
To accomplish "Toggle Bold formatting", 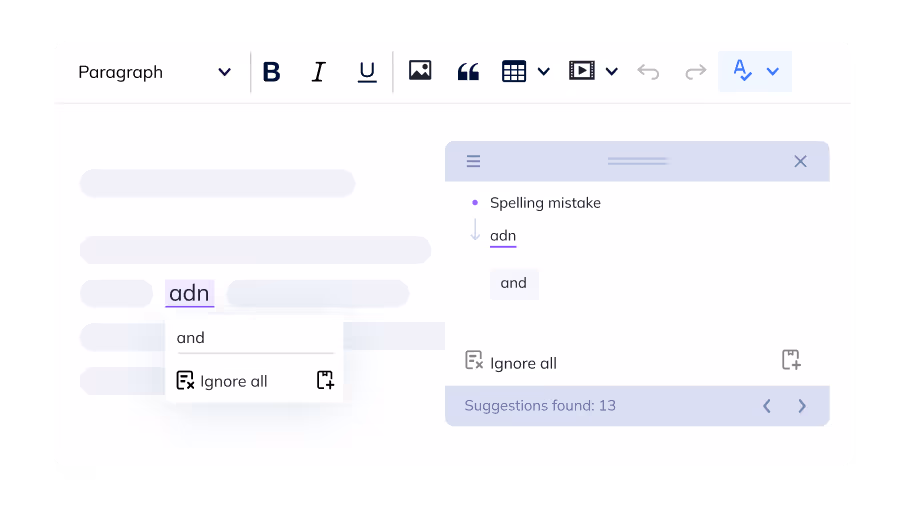I will tap(271, 72).
